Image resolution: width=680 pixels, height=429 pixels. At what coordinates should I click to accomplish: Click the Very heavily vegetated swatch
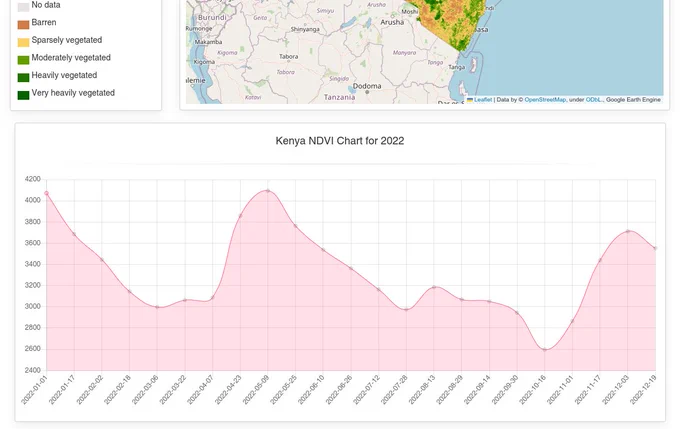[23, 95]
